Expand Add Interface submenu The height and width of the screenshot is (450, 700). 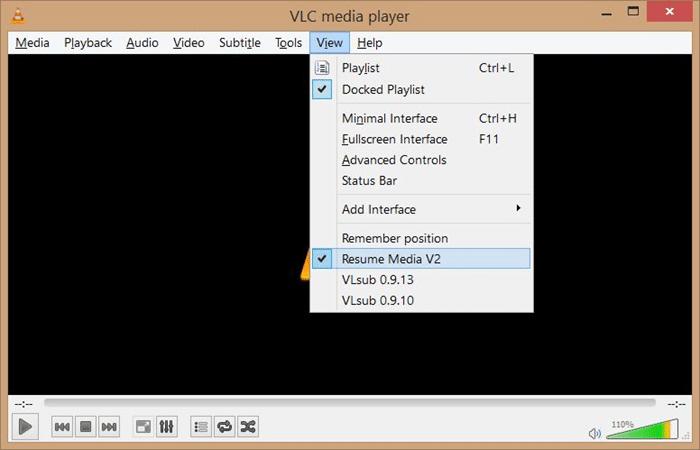tap(421, 209)
